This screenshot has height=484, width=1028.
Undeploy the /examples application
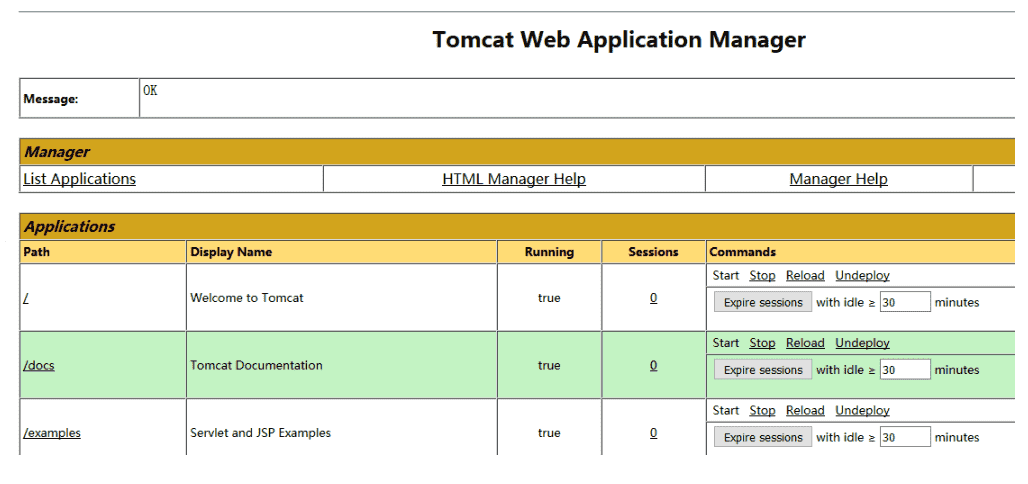pos(862,411)
